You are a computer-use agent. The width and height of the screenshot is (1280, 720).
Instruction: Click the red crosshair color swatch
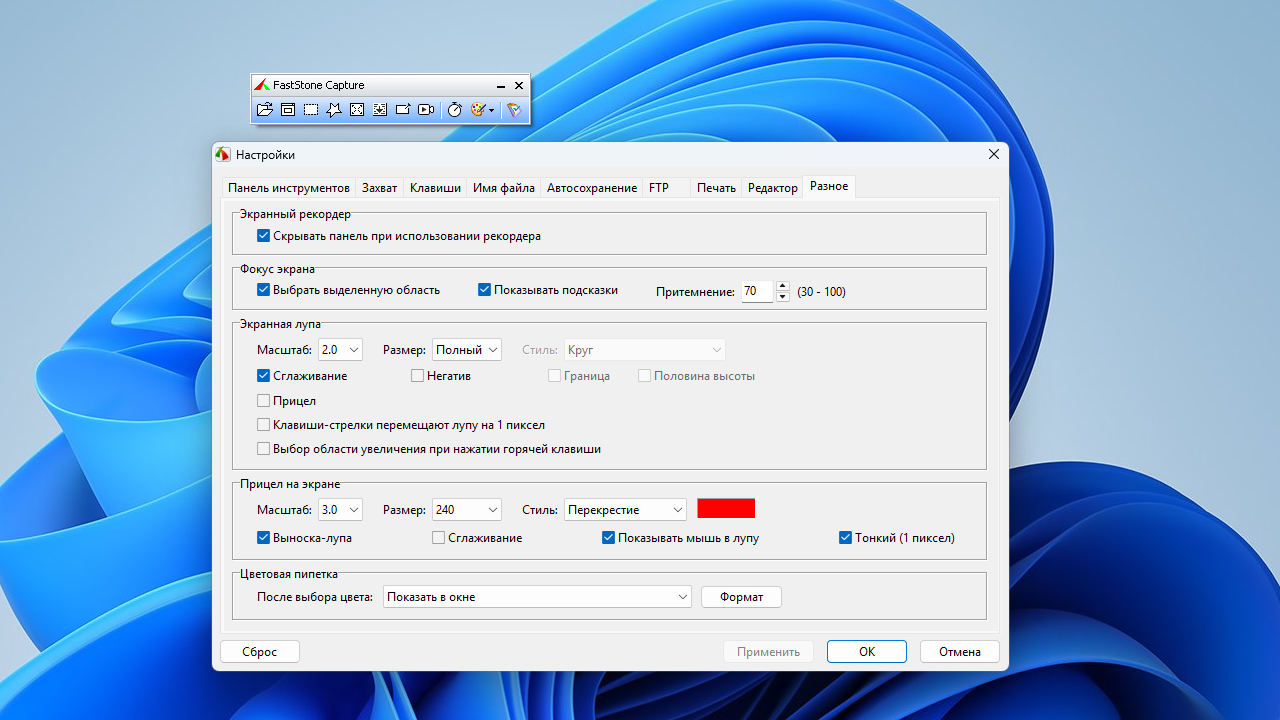[726, 509]
